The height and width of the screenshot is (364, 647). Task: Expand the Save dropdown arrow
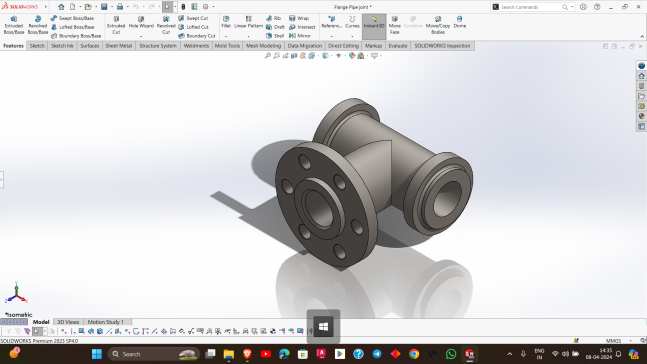pyautogui.click(x=111, y=7)
